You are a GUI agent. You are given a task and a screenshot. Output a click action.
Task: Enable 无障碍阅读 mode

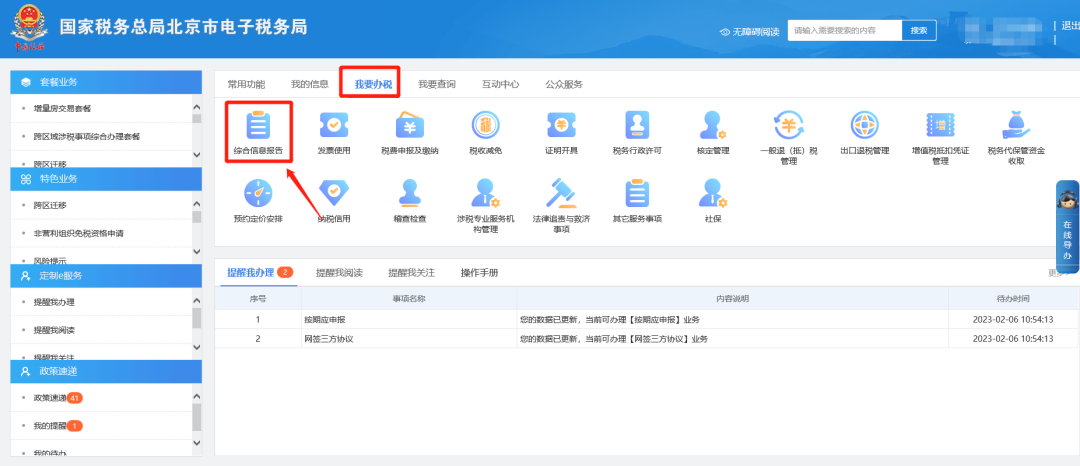click(749, 32)
